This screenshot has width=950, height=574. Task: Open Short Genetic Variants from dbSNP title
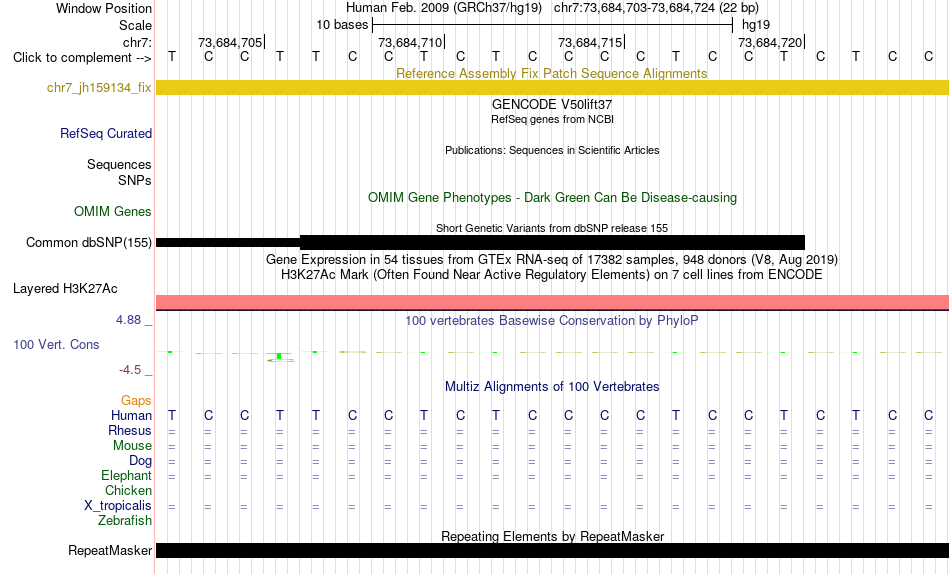(x=552, y=229)
